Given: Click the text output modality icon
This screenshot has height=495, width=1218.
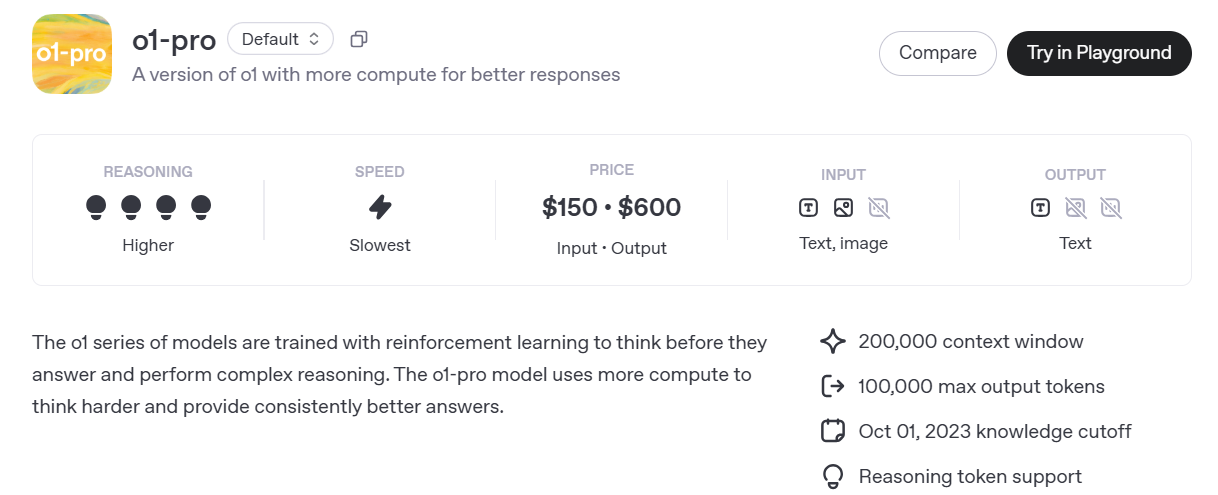Looking at the screenshot, I should pos(1041,208).
